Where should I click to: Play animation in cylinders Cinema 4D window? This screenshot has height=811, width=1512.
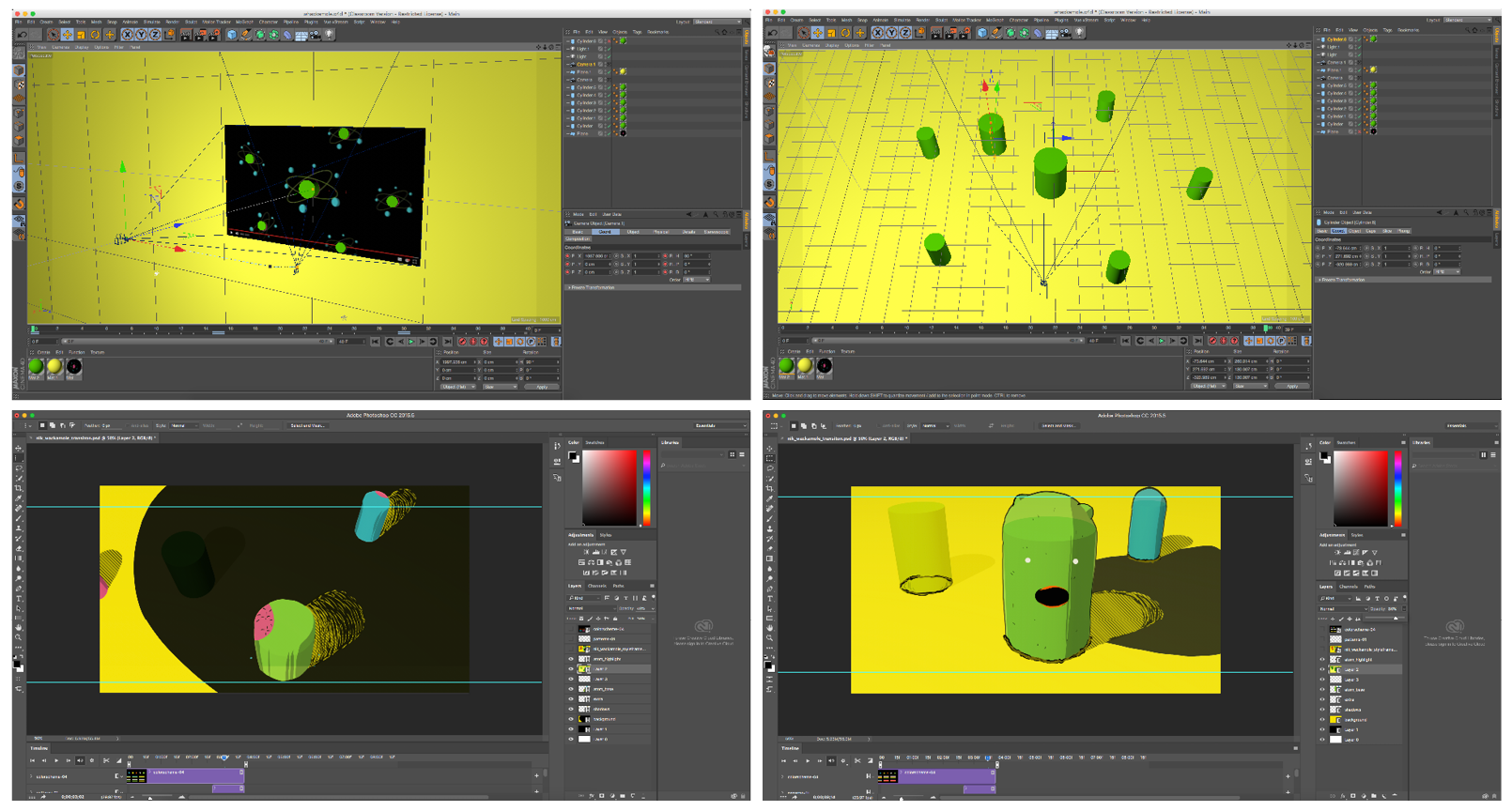tap(1161, 341)
